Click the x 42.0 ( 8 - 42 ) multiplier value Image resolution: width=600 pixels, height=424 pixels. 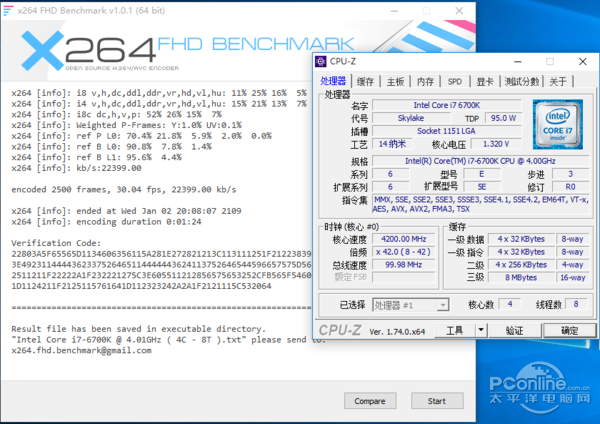click(x=404, y=252)
